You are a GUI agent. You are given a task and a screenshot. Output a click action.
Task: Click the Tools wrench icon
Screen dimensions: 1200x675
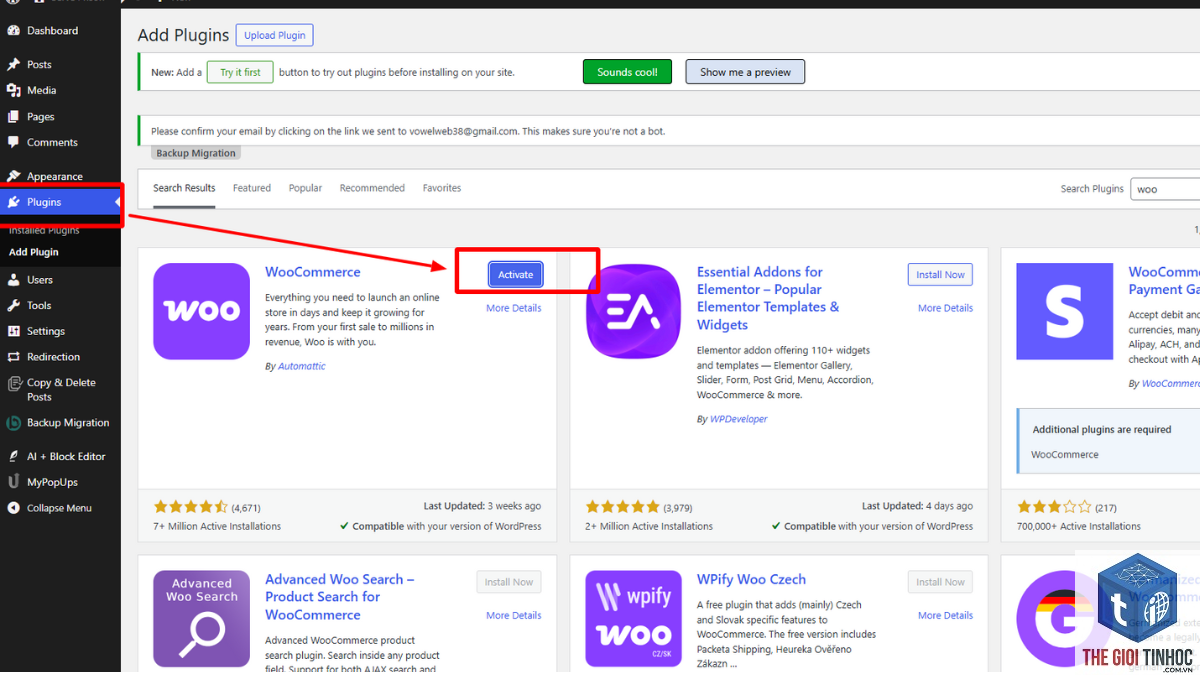coord(13,306)
